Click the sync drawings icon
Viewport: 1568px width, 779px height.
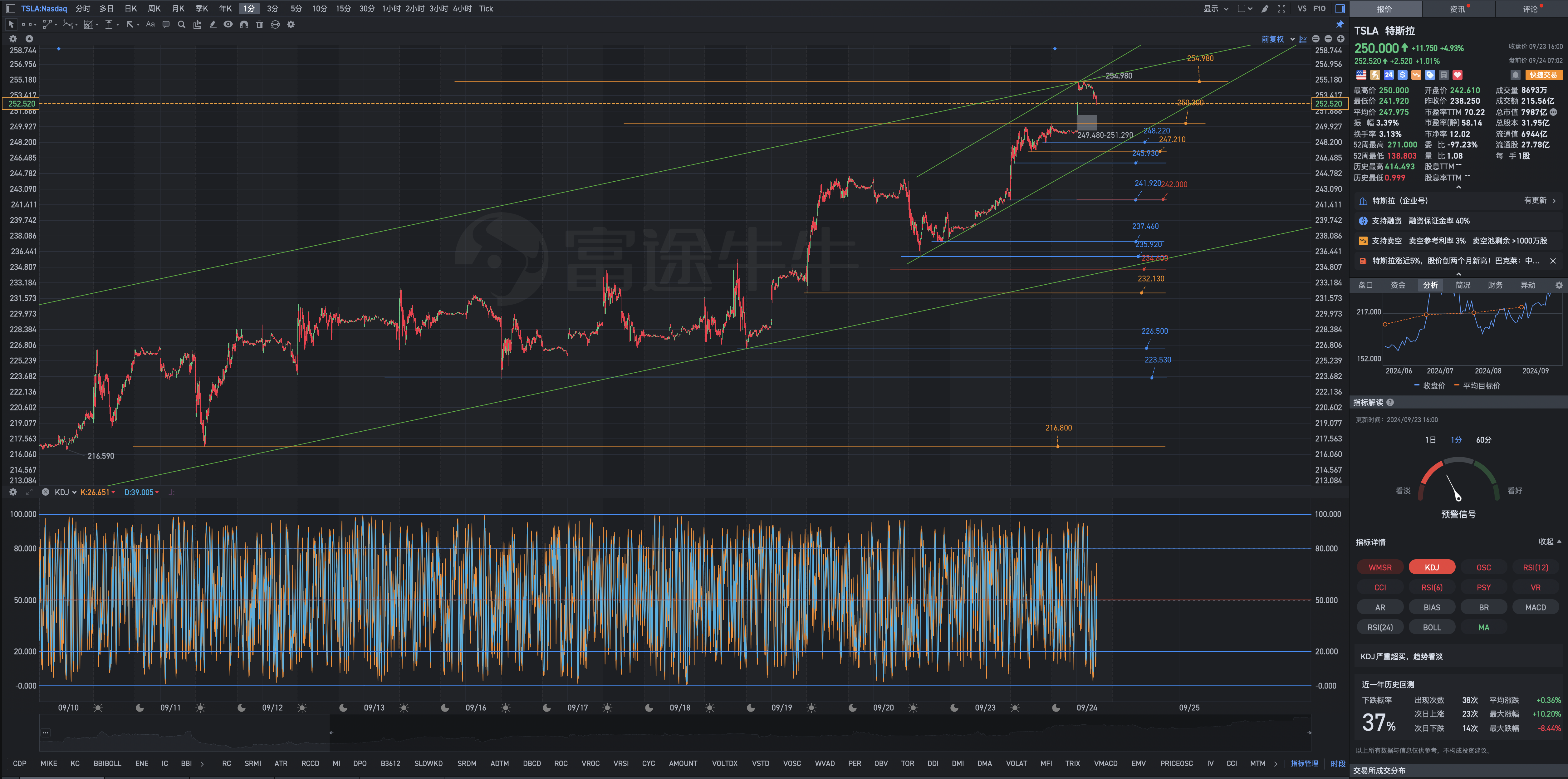pyautogui.click(x=275, y=24)
